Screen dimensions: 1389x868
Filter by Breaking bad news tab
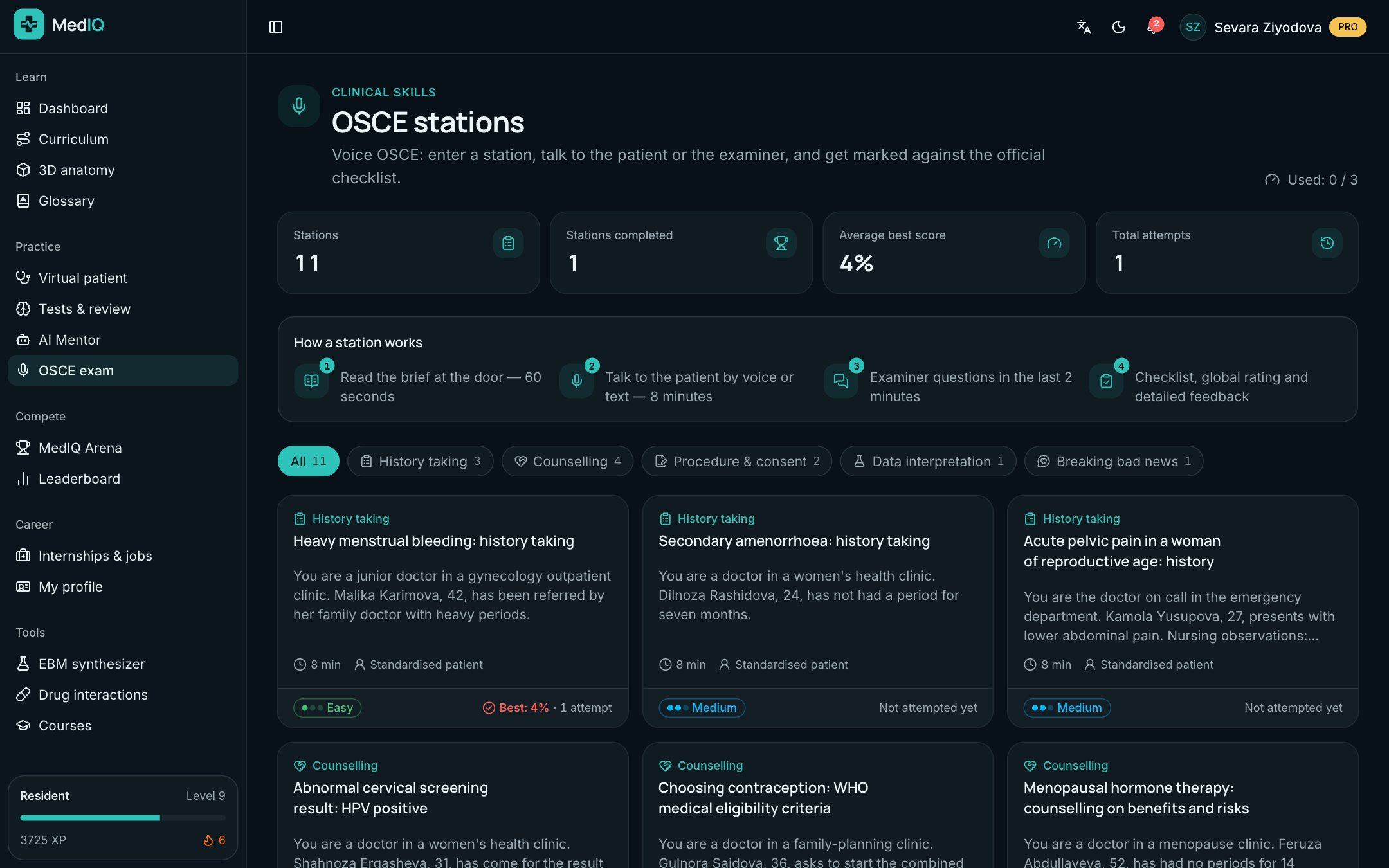[1114, 461]
